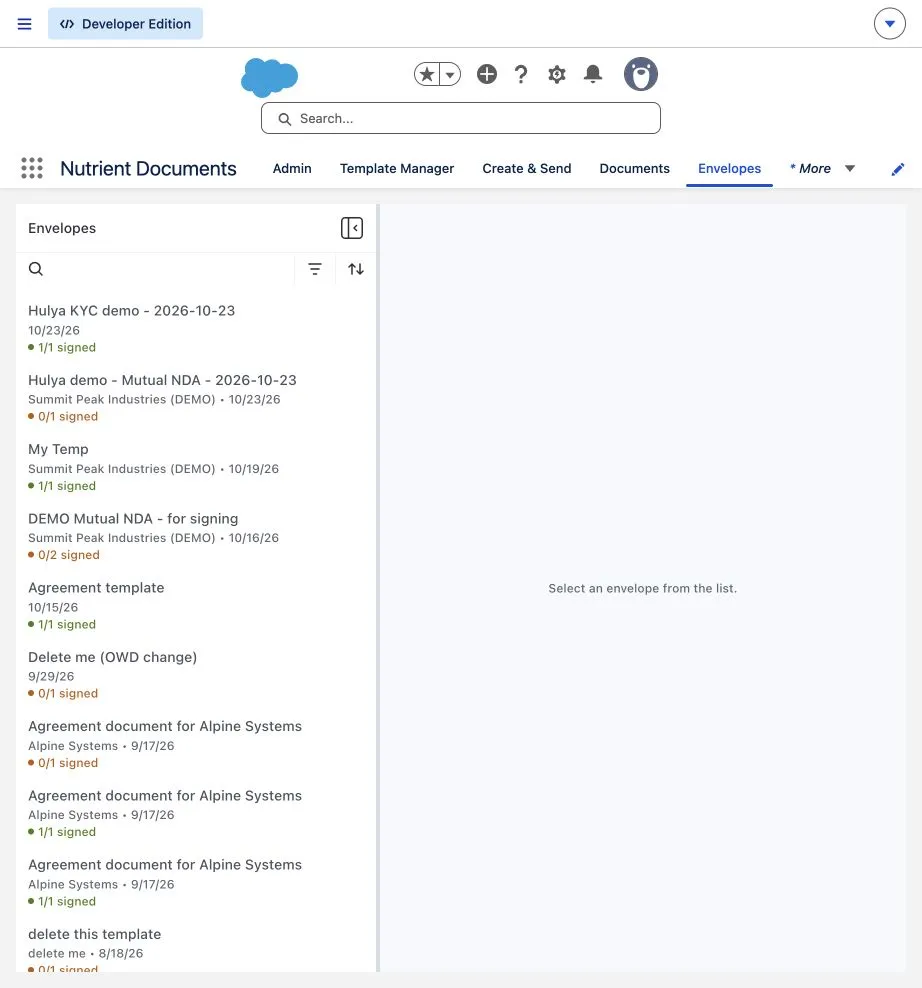Open the sort order arrows icon
The image size is (922, 988).
[x=355, y=269]
